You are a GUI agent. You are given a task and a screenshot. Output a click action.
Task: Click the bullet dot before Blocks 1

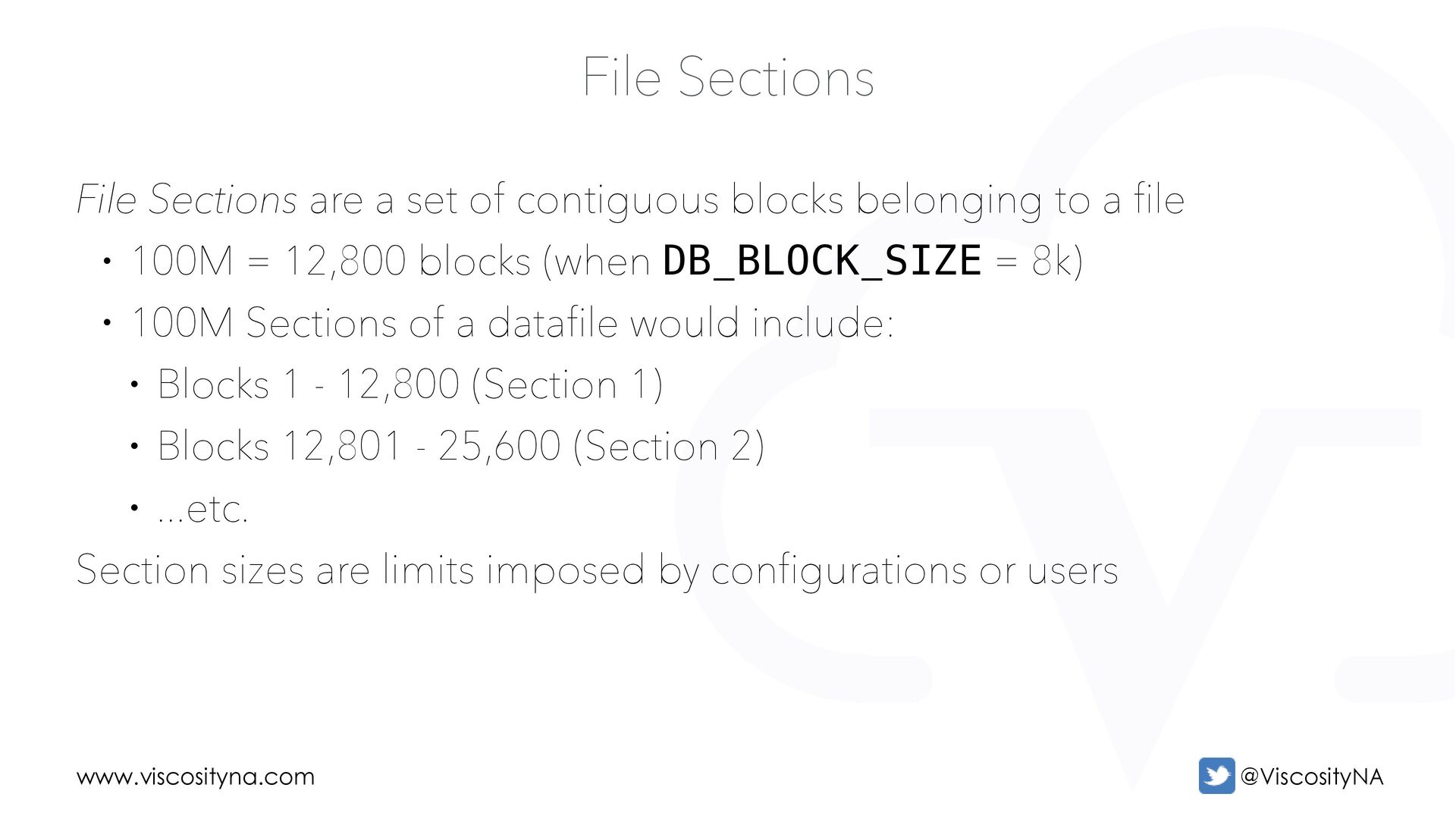(134, 384)
